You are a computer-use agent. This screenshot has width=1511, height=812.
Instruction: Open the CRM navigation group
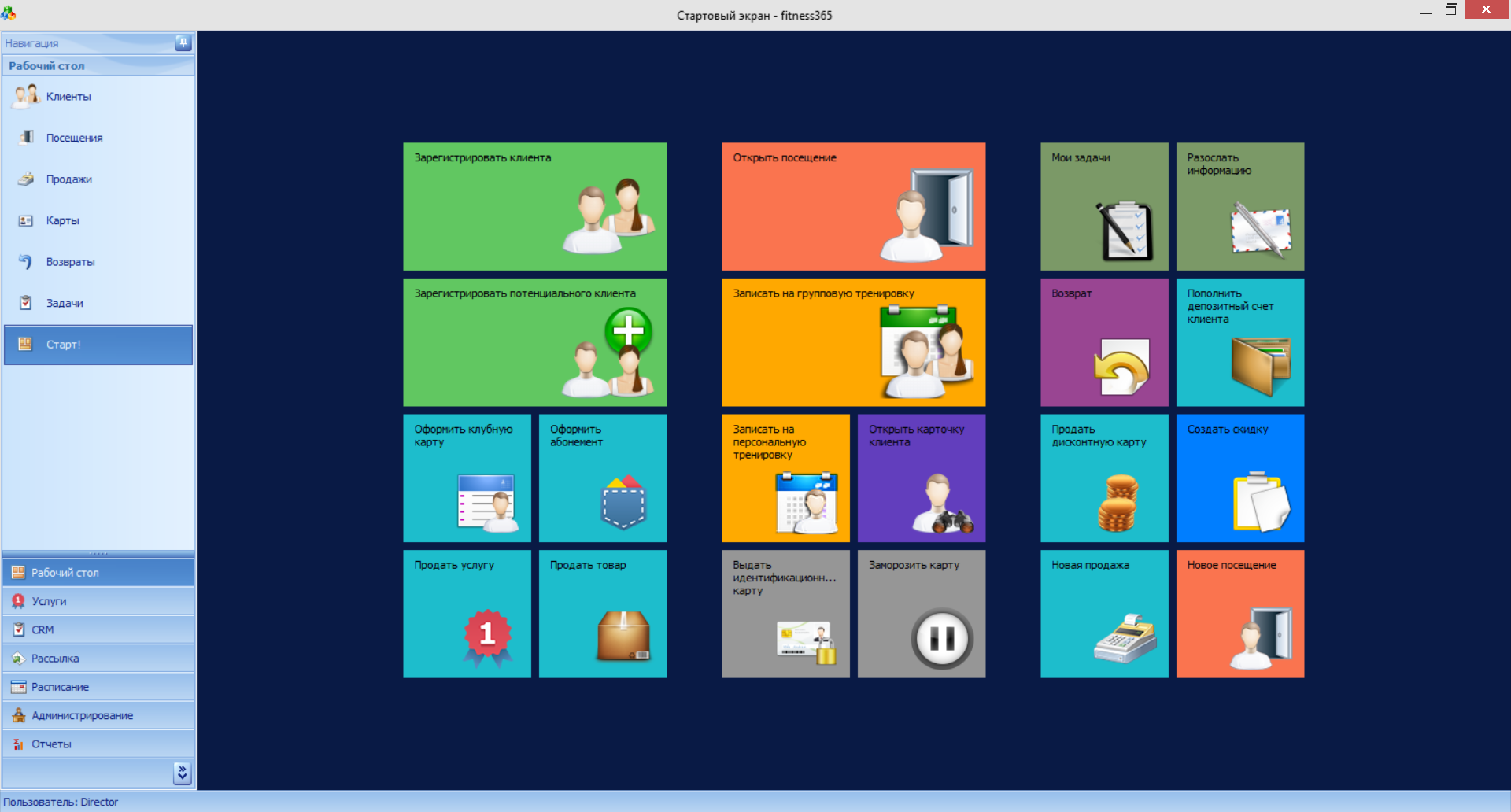[x=98, y=629]
